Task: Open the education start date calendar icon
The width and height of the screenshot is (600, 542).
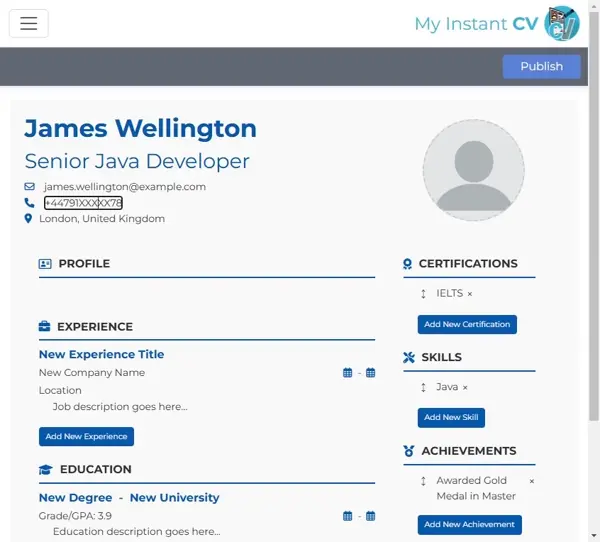Action: (x=348, y=517)
